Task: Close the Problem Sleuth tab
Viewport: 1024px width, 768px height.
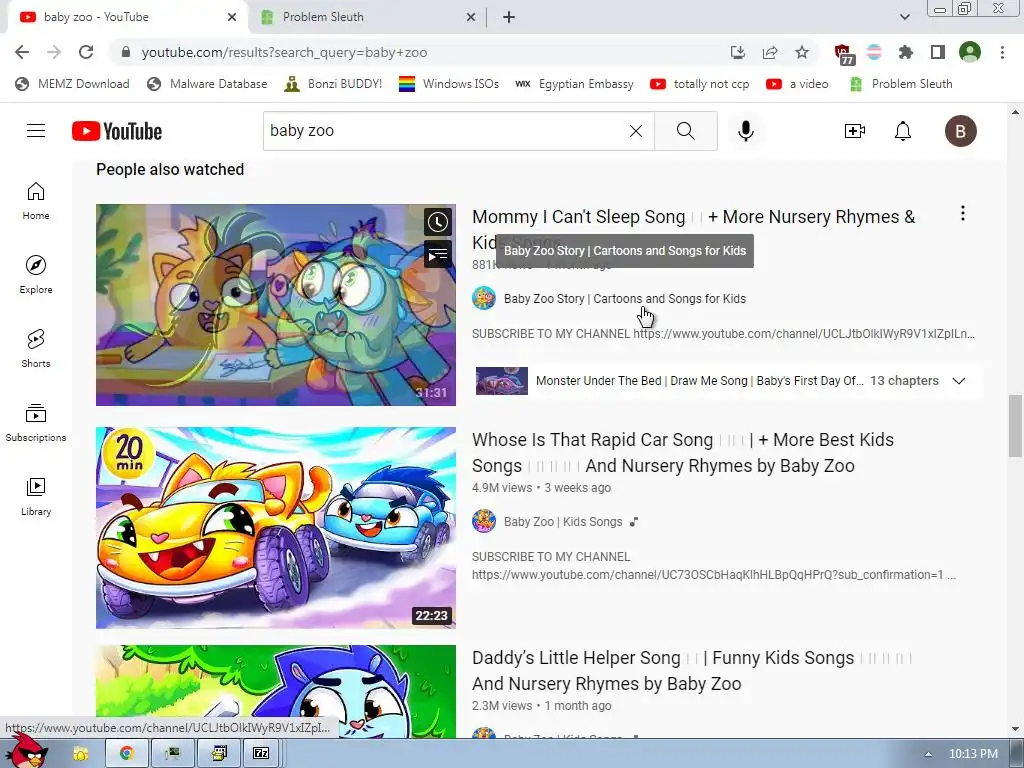Action: click(471, 17)
